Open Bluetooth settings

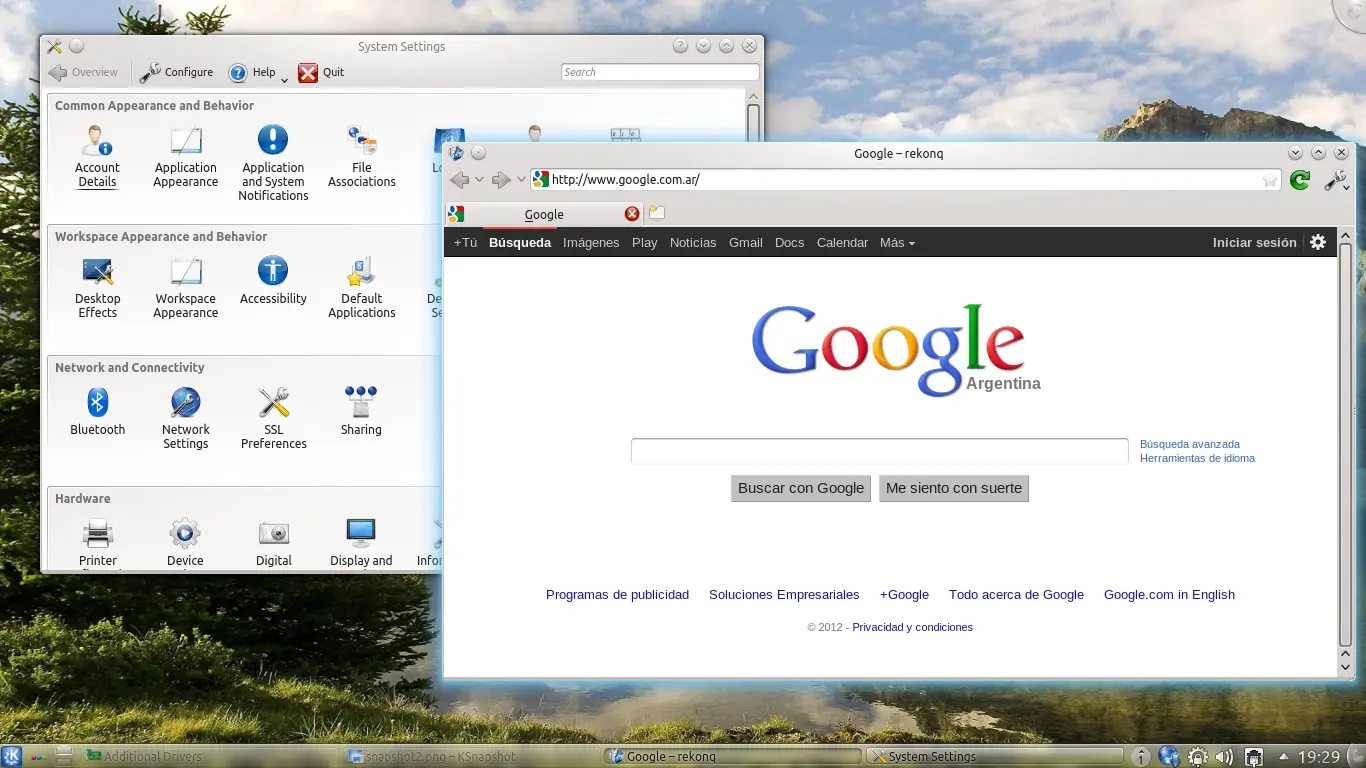97,411
